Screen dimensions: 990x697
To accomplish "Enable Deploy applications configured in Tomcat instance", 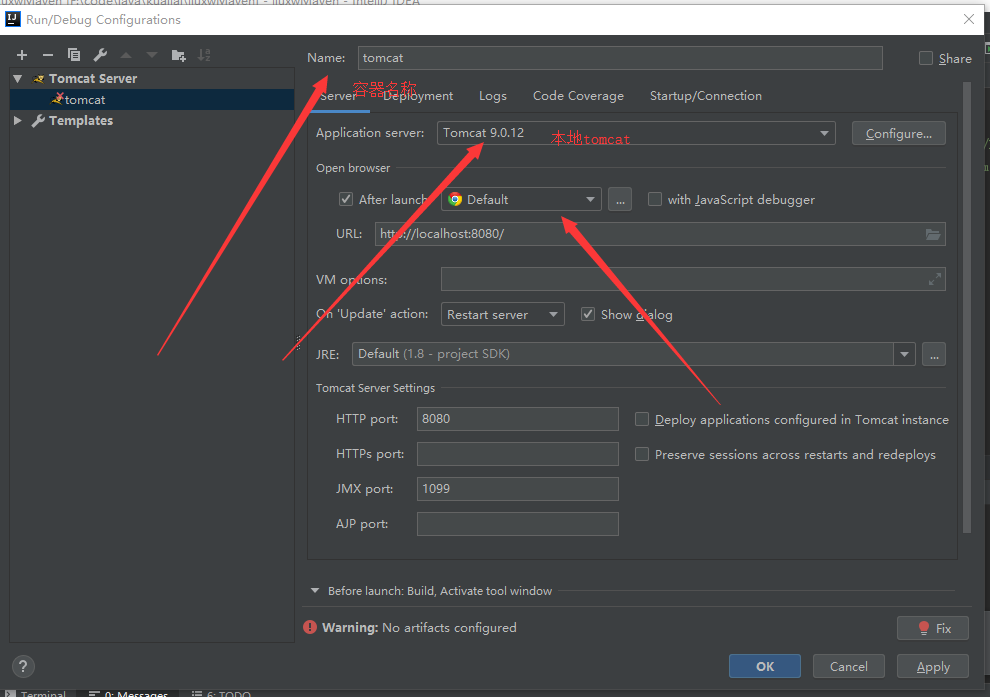I will [x=641, y=419].
